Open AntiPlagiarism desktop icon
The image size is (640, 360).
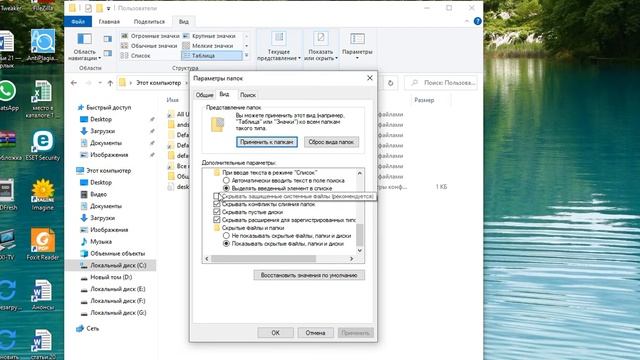coord(42,46)
